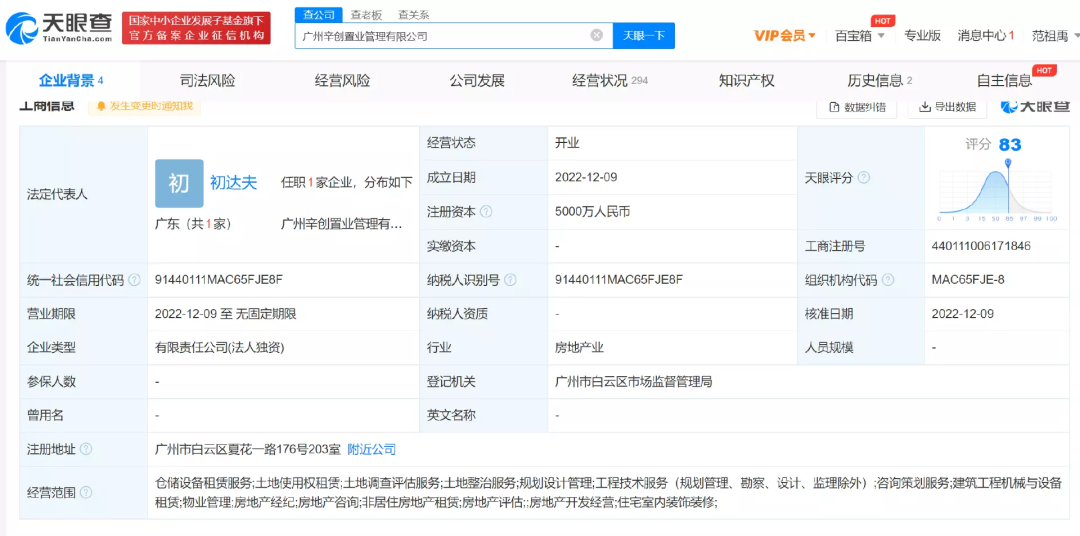The width and height of the screenshot is (1080, 536).
Task: Click the help icon next to 注册资本
Action: click(x=486, y=212)
